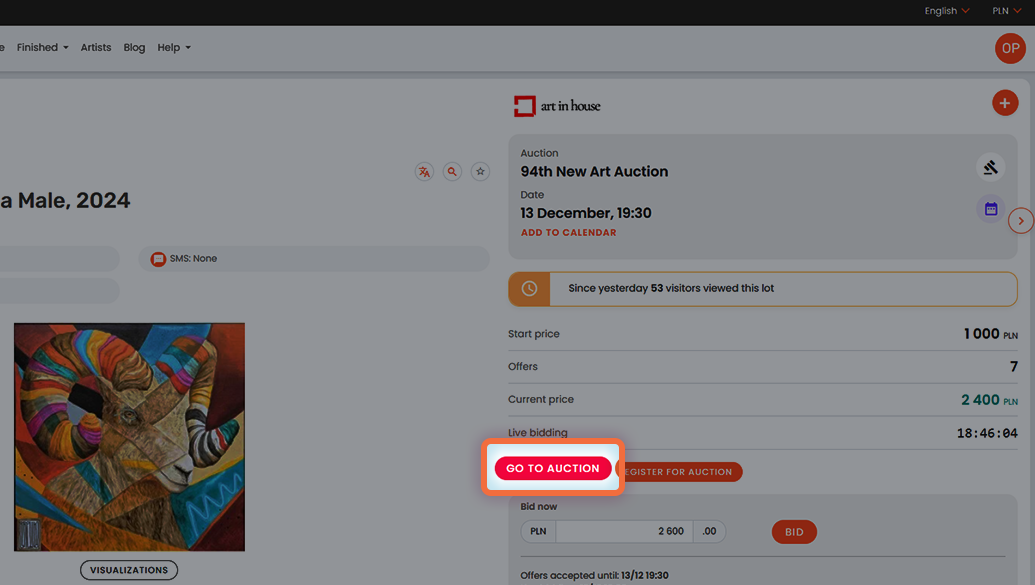Image resolution: width=1035 pixels, height=585 pixels.
Task: Open the Artists page
Action: (x=96, y=48)
